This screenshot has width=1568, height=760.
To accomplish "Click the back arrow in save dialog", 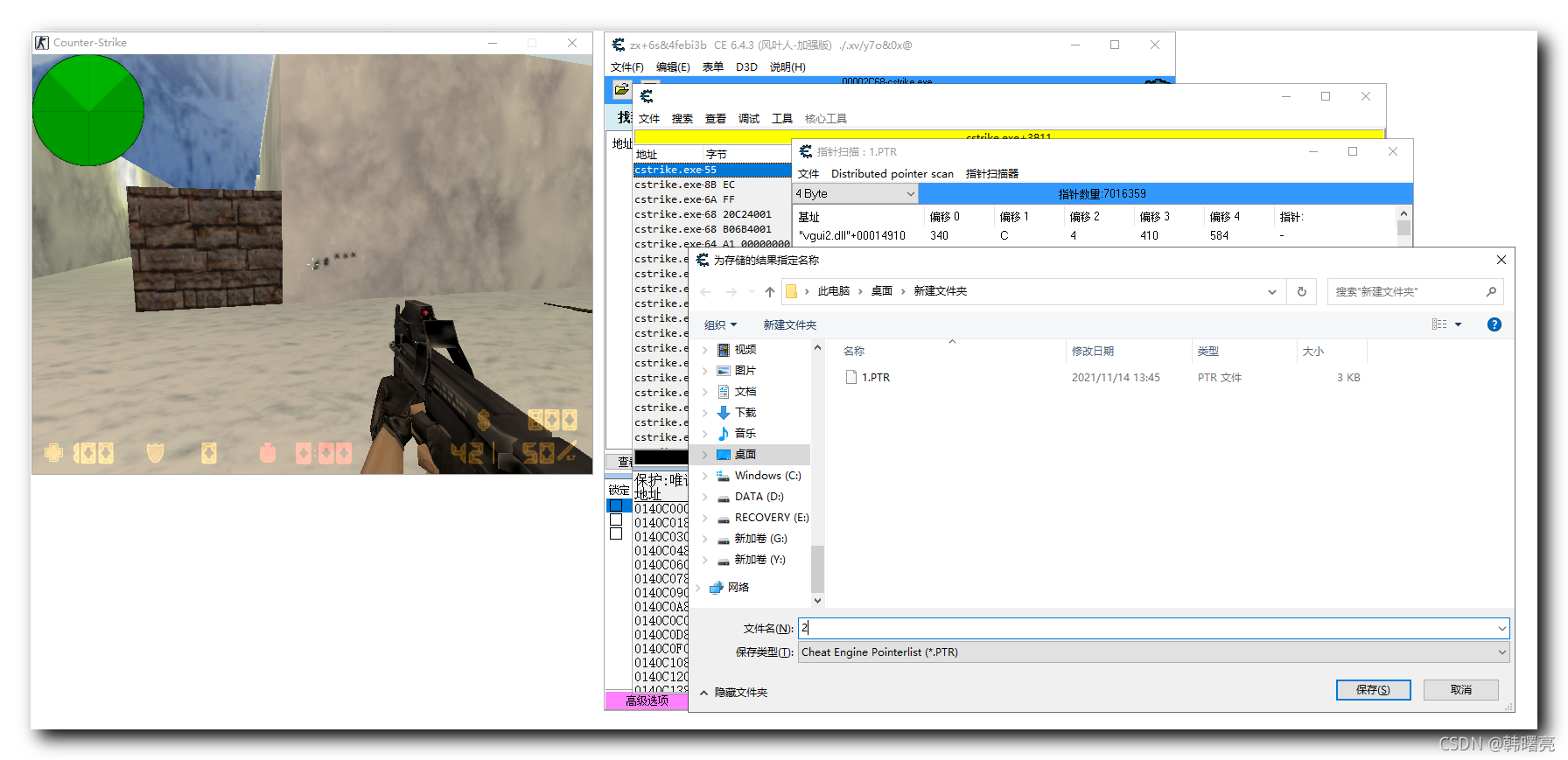I will (x=706, y=292).
